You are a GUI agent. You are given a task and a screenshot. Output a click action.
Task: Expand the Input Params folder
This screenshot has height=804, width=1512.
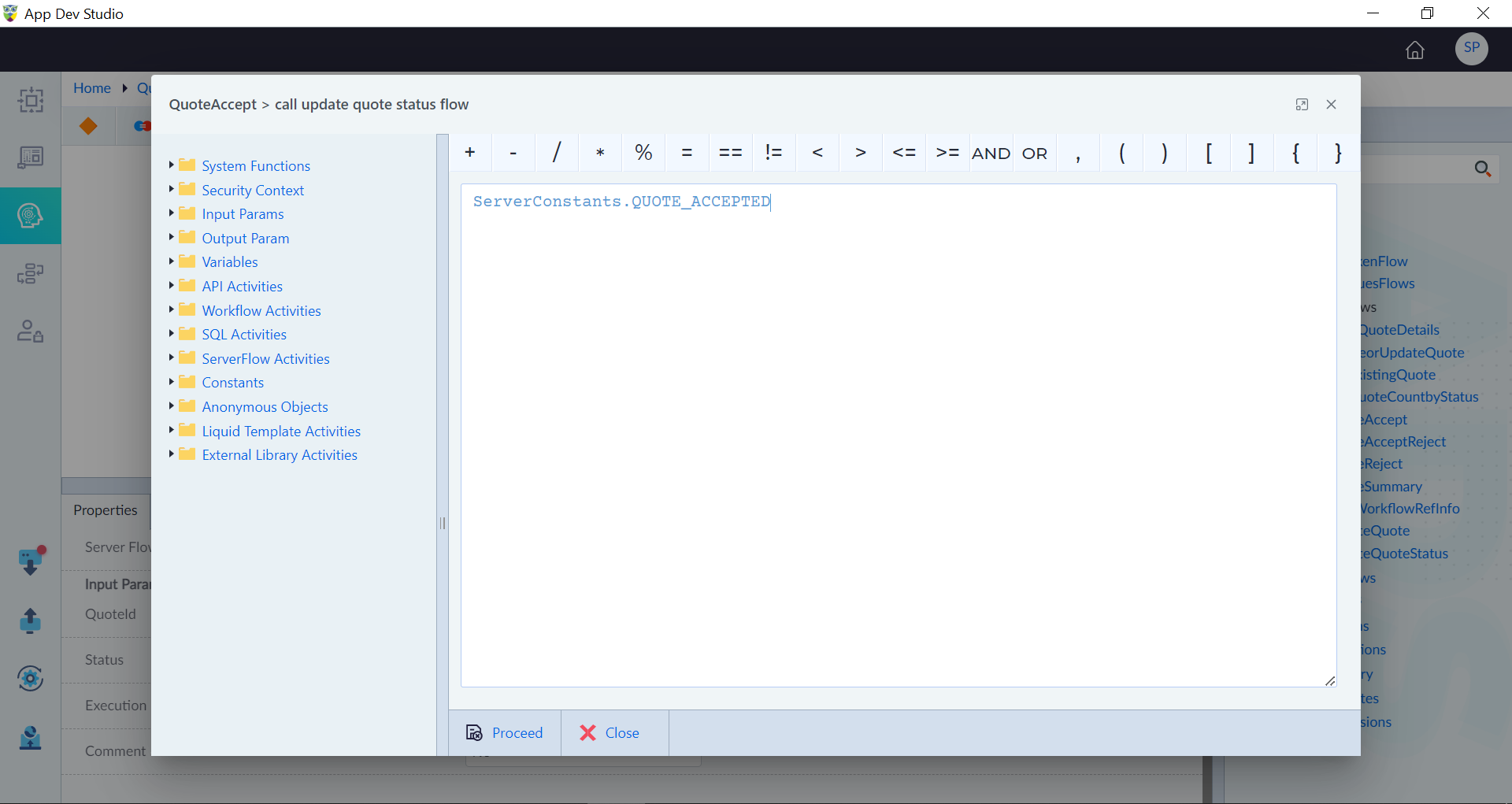(x=171, y=213)
